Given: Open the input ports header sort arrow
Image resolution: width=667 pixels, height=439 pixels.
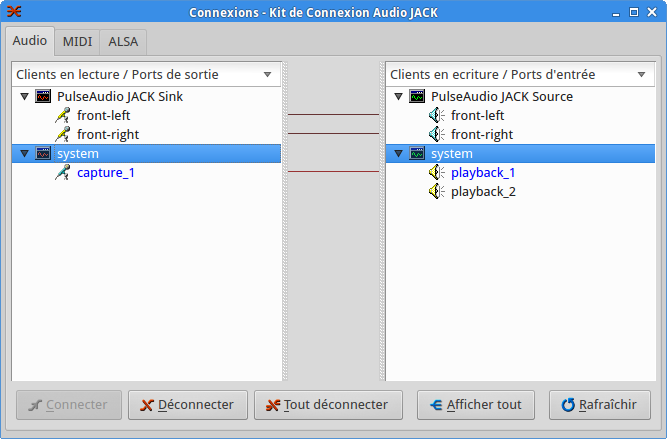Looking at the screenshot, I should tap(641, 75).
